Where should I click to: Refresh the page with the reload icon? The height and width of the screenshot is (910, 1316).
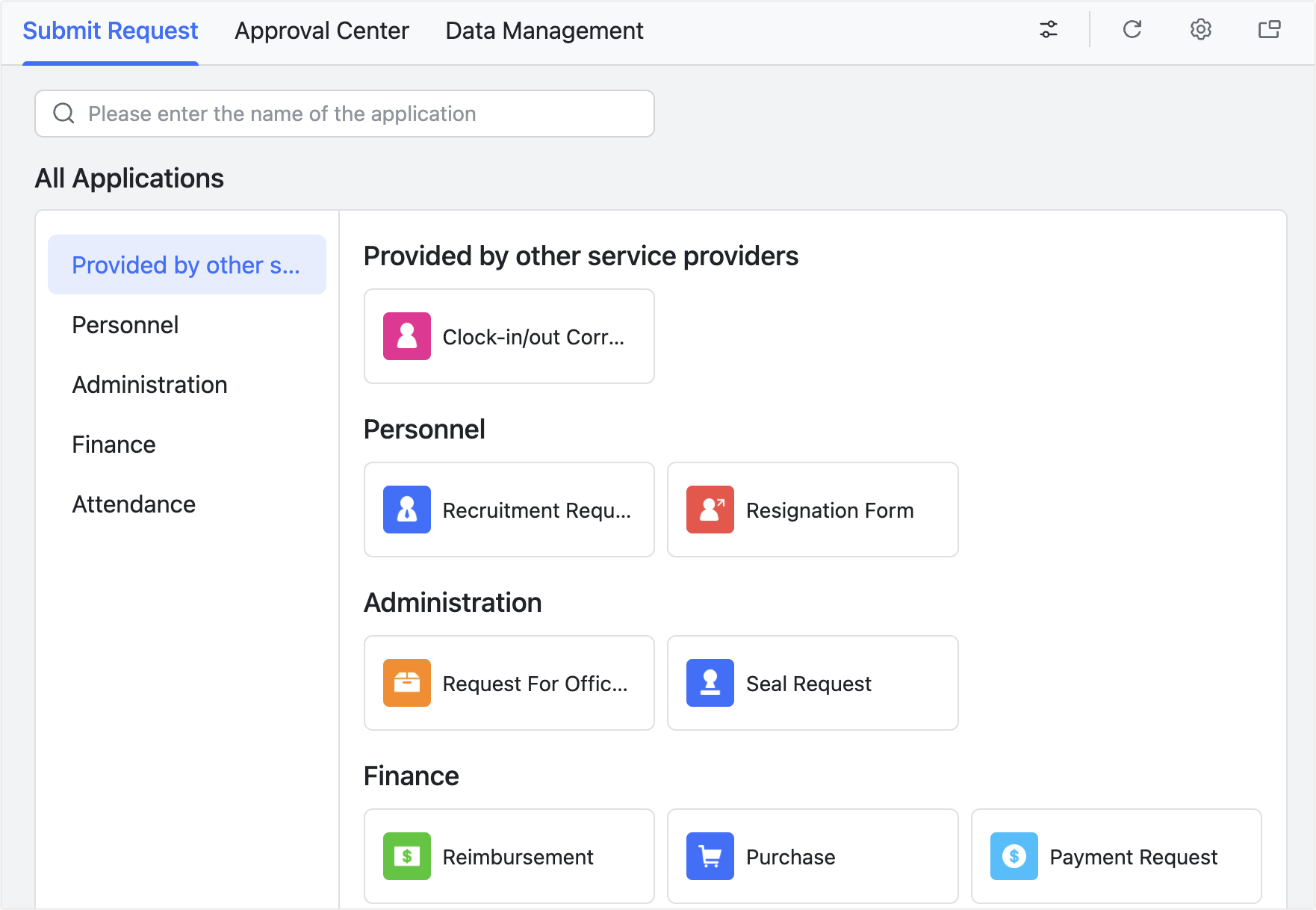click(1132, 30)
